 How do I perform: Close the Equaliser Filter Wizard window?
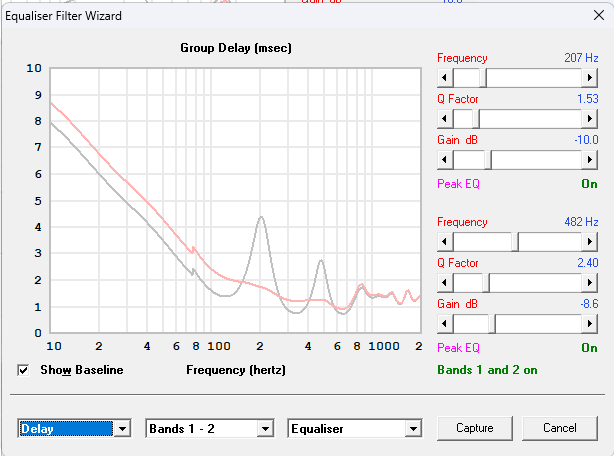pyautogui.click(x=599, y=15)
